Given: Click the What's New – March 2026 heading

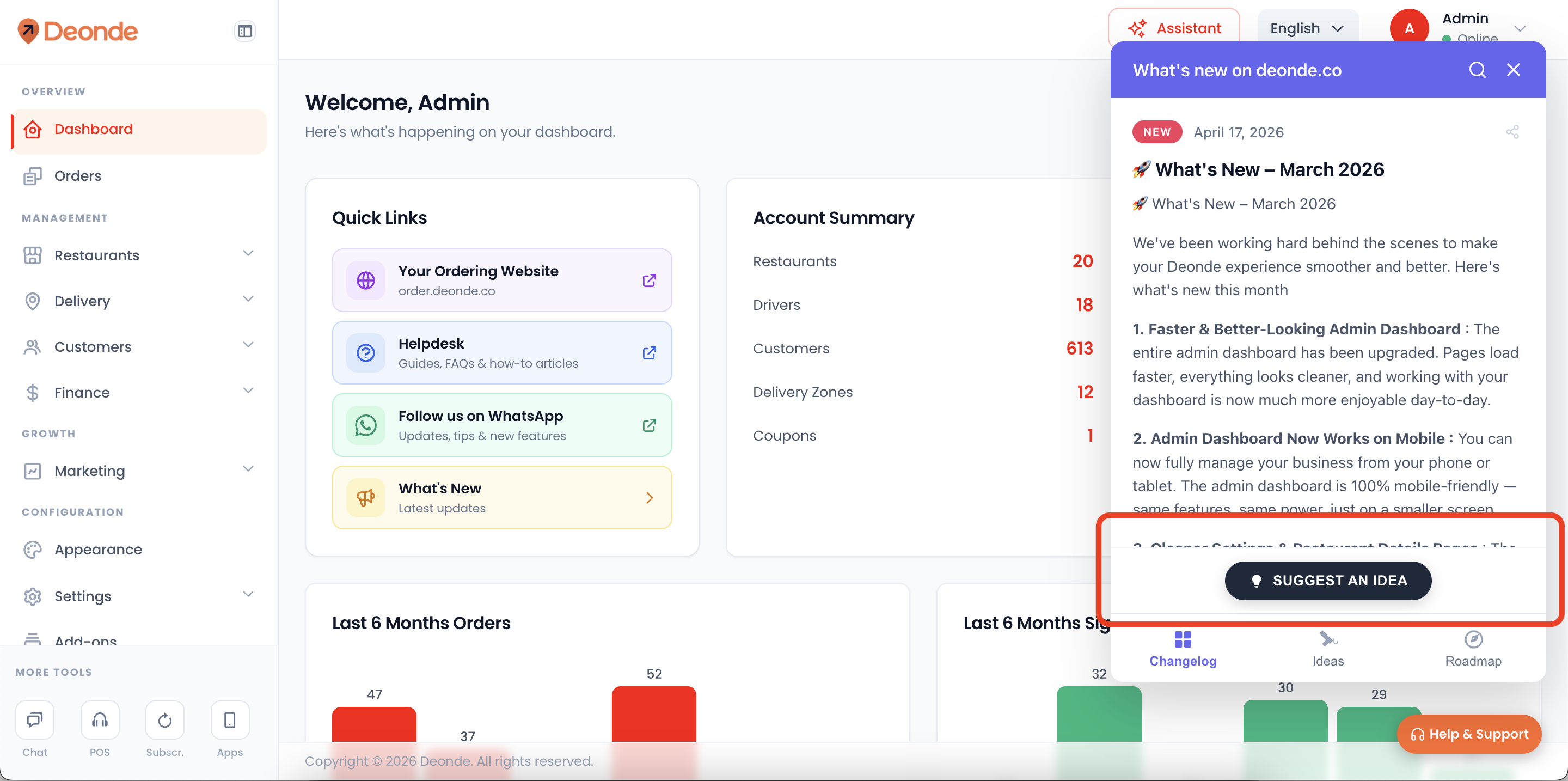Looking at the screenshot, I should (1258, 169).
